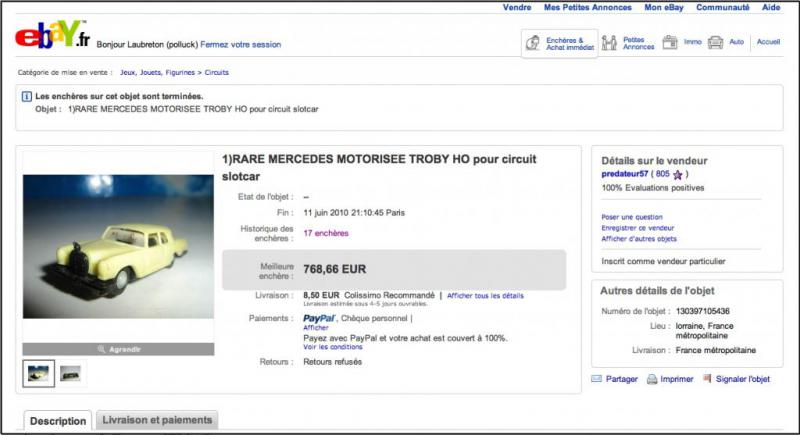Open the Petites Annonces text link

click(638, 43)
